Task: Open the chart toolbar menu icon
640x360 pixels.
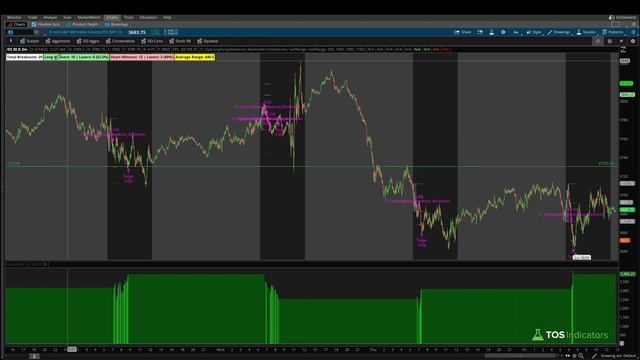Action: coord(633,32)
